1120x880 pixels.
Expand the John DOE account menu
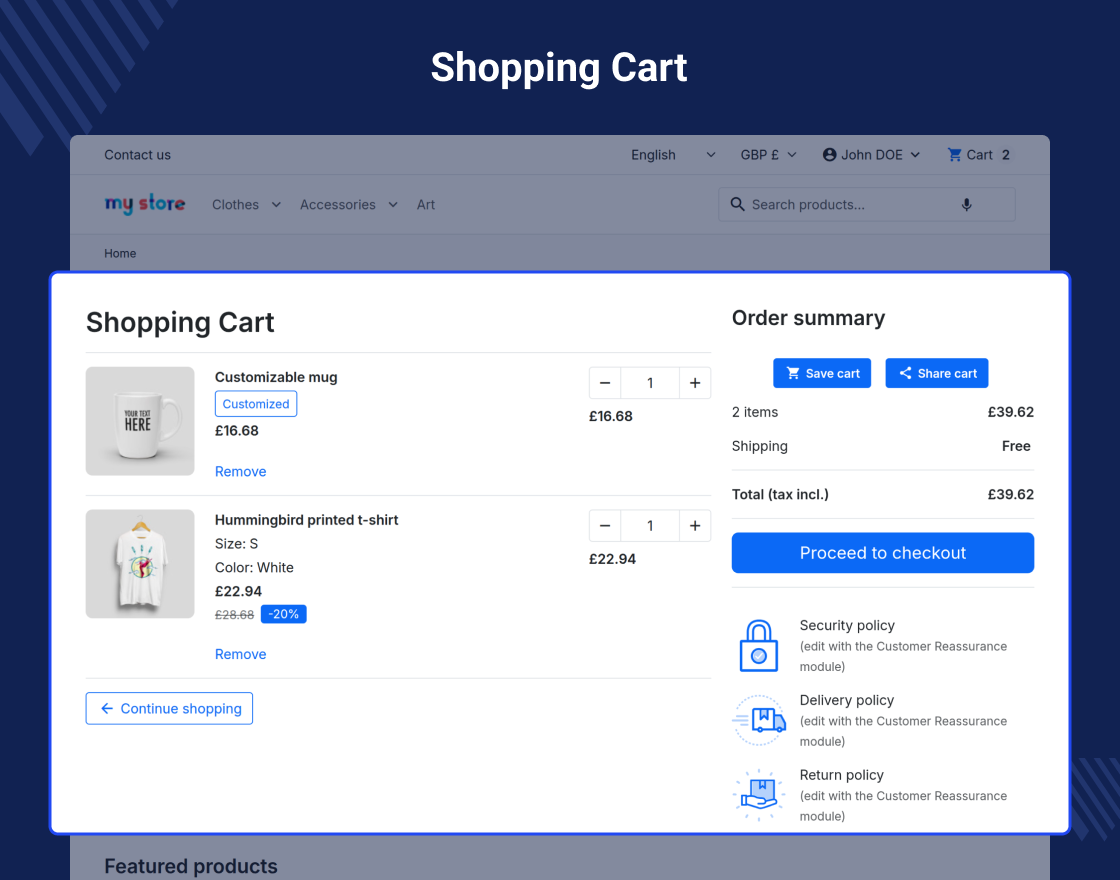(x=871, y=155)
